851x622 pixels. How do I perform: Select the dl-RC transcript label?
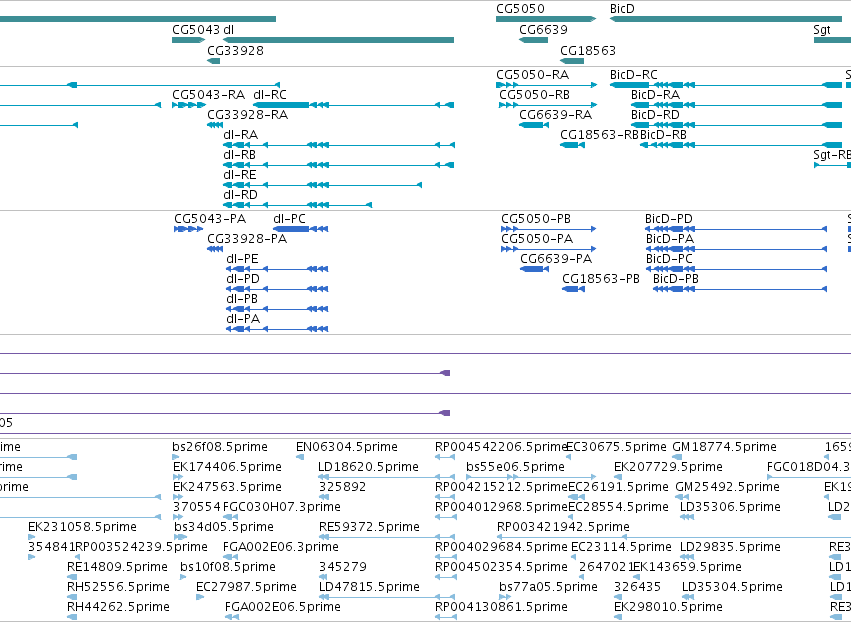pos(270,94)
